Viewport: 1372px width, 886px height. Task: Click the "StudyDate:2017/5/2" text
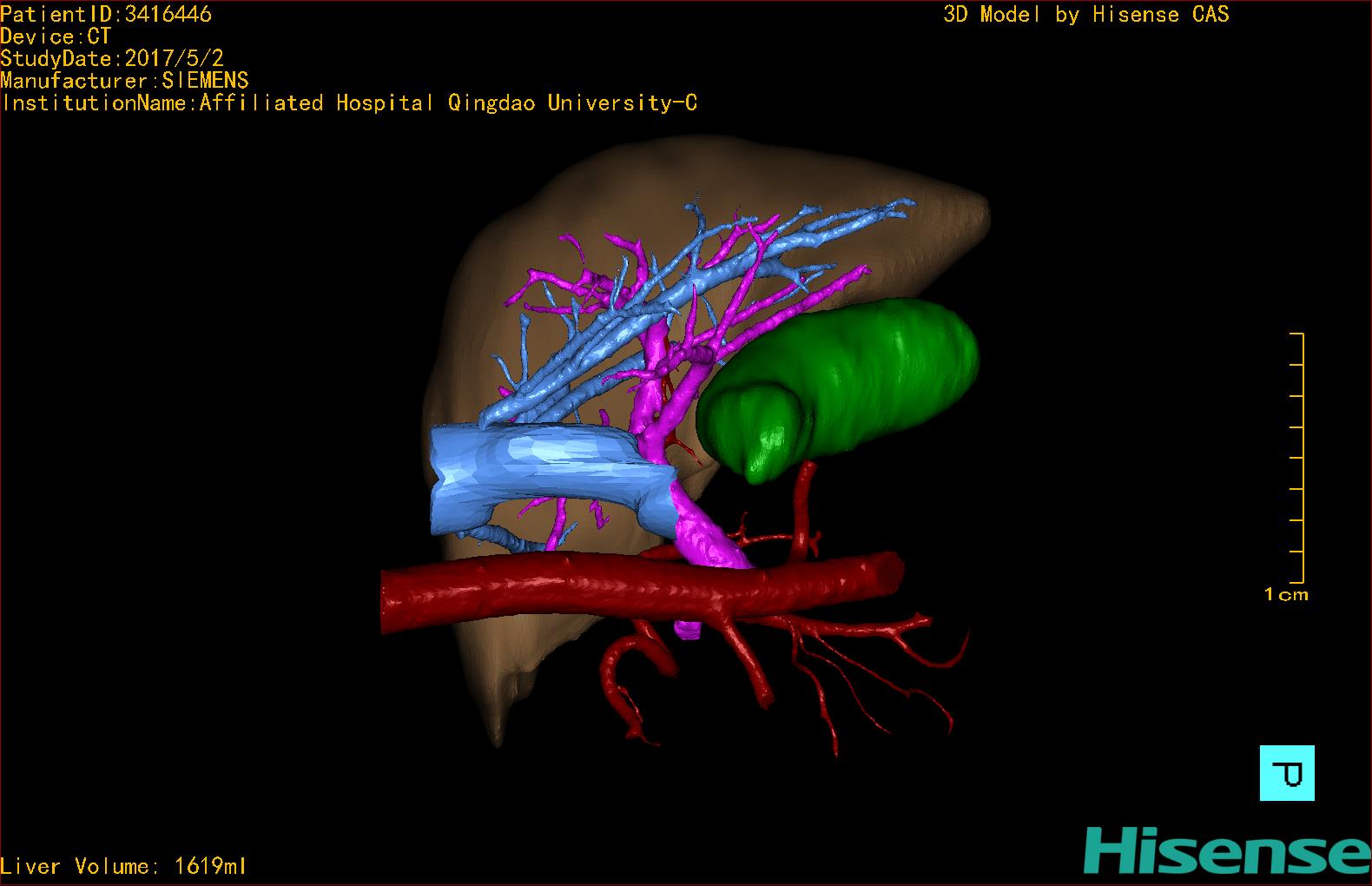point(112,58)
